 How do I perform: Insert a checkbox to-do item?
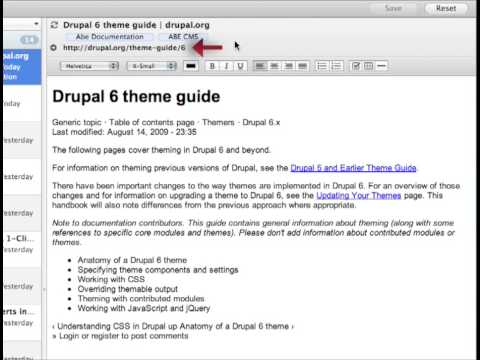pos(356,66)
